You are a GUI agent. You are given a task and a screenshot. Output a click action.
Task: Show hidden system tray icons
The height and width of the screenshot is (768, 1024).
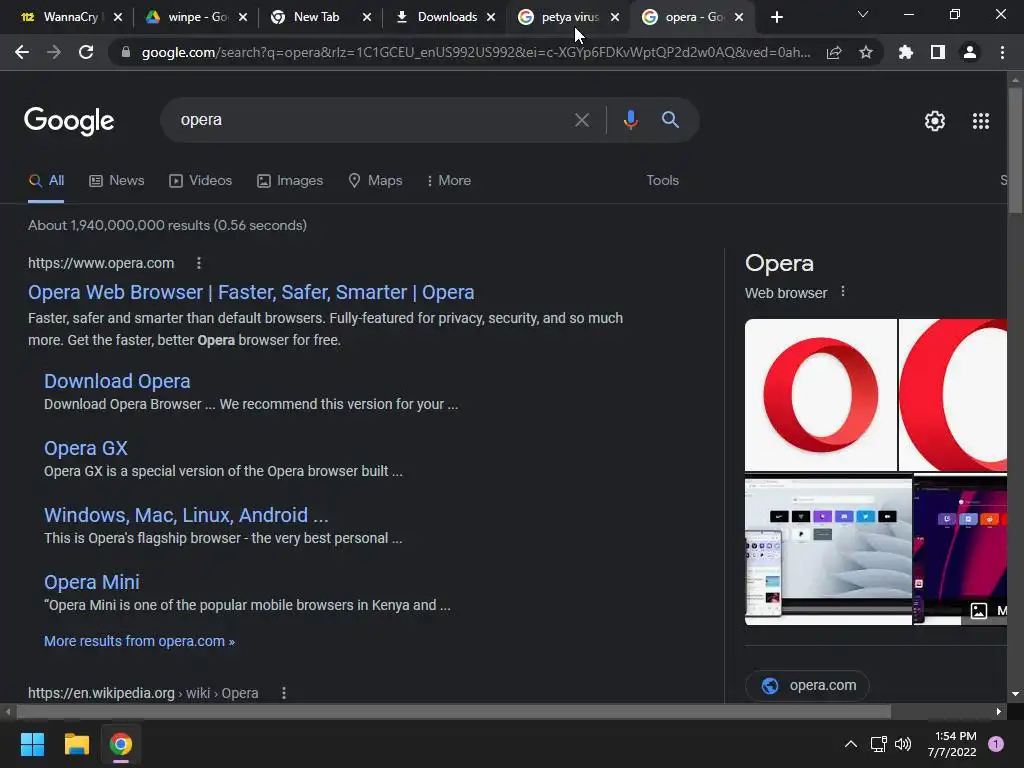850,744
